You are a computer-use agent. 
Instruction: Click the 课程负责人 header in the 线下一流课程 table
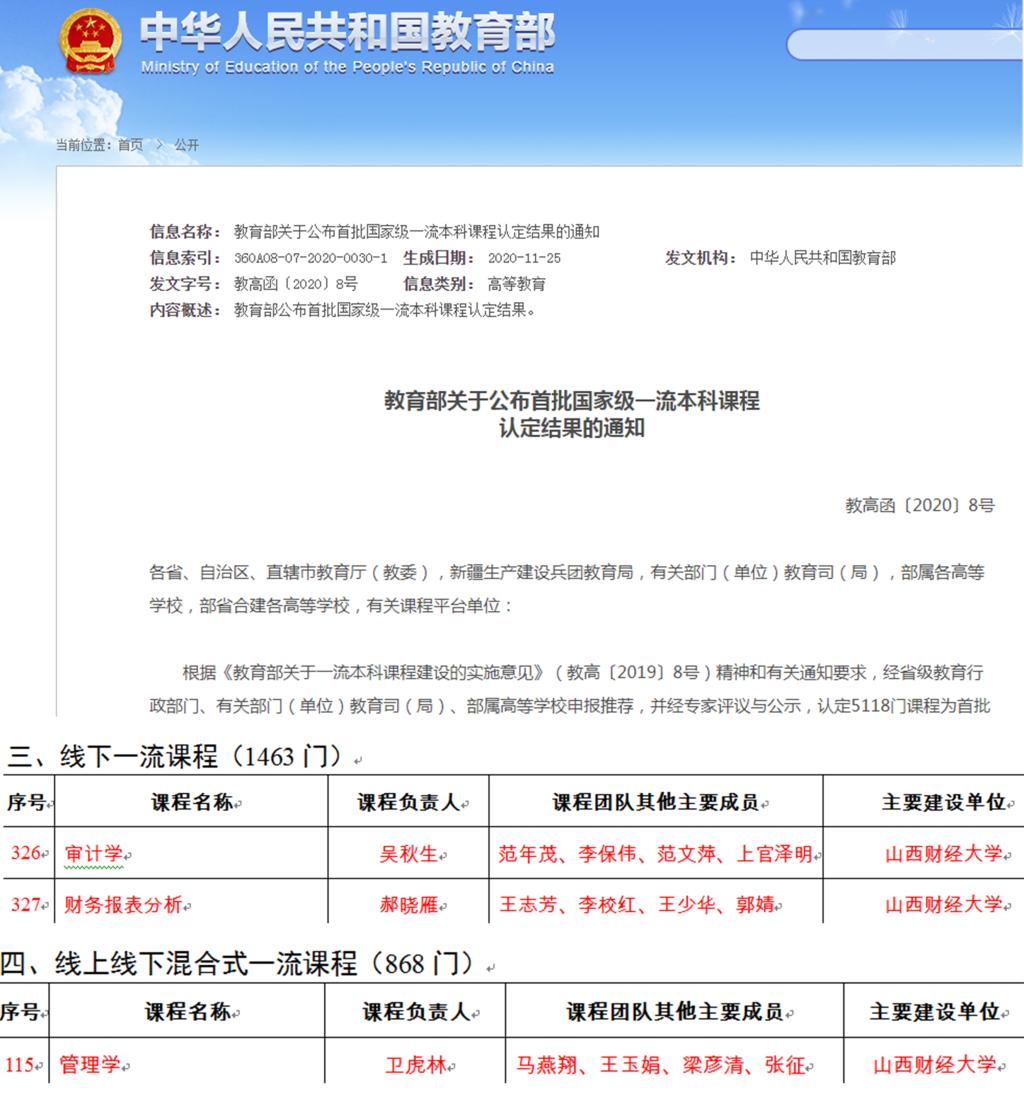click(x=409, y=802)
